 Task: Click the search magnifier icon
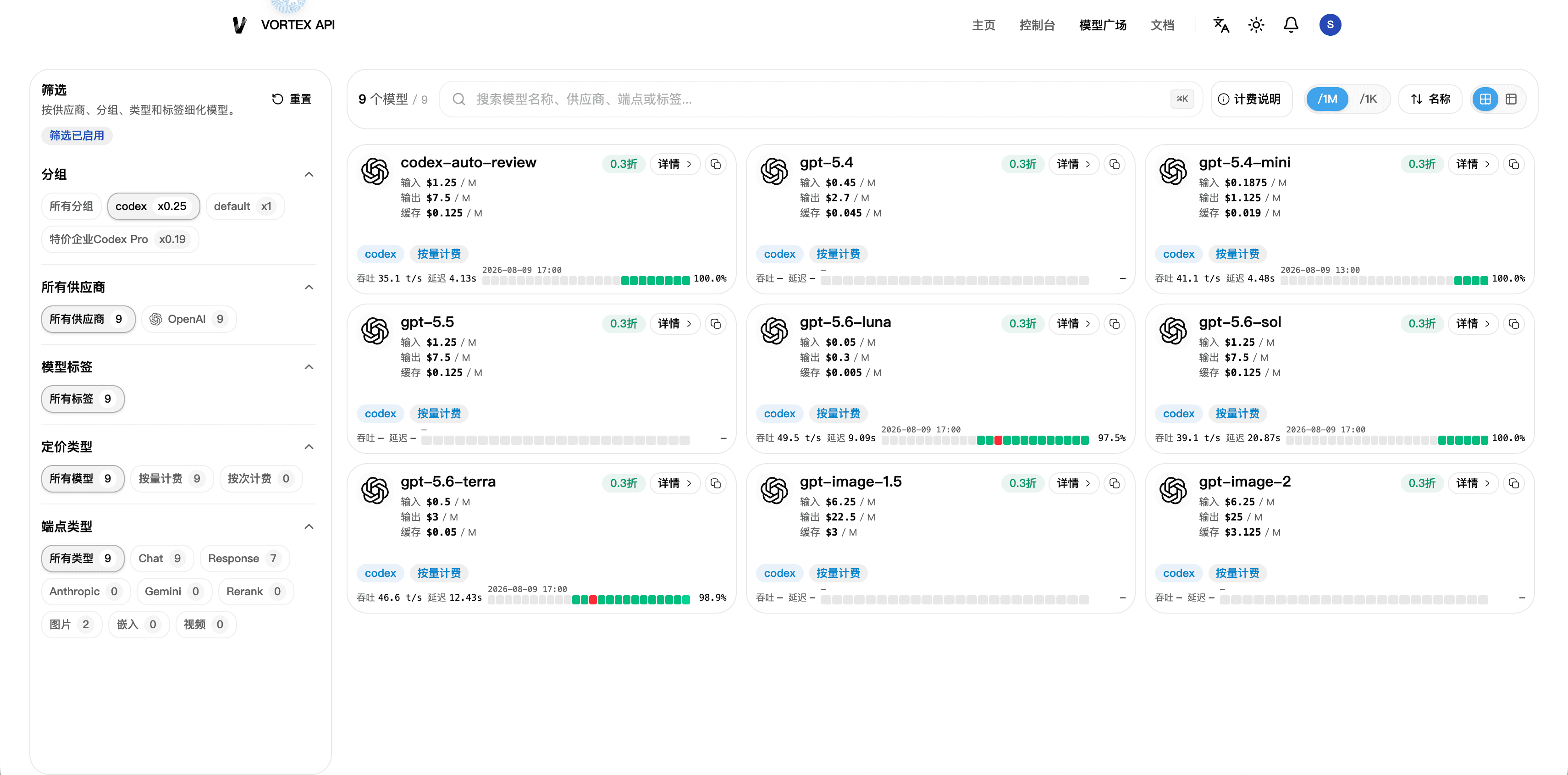459,99
